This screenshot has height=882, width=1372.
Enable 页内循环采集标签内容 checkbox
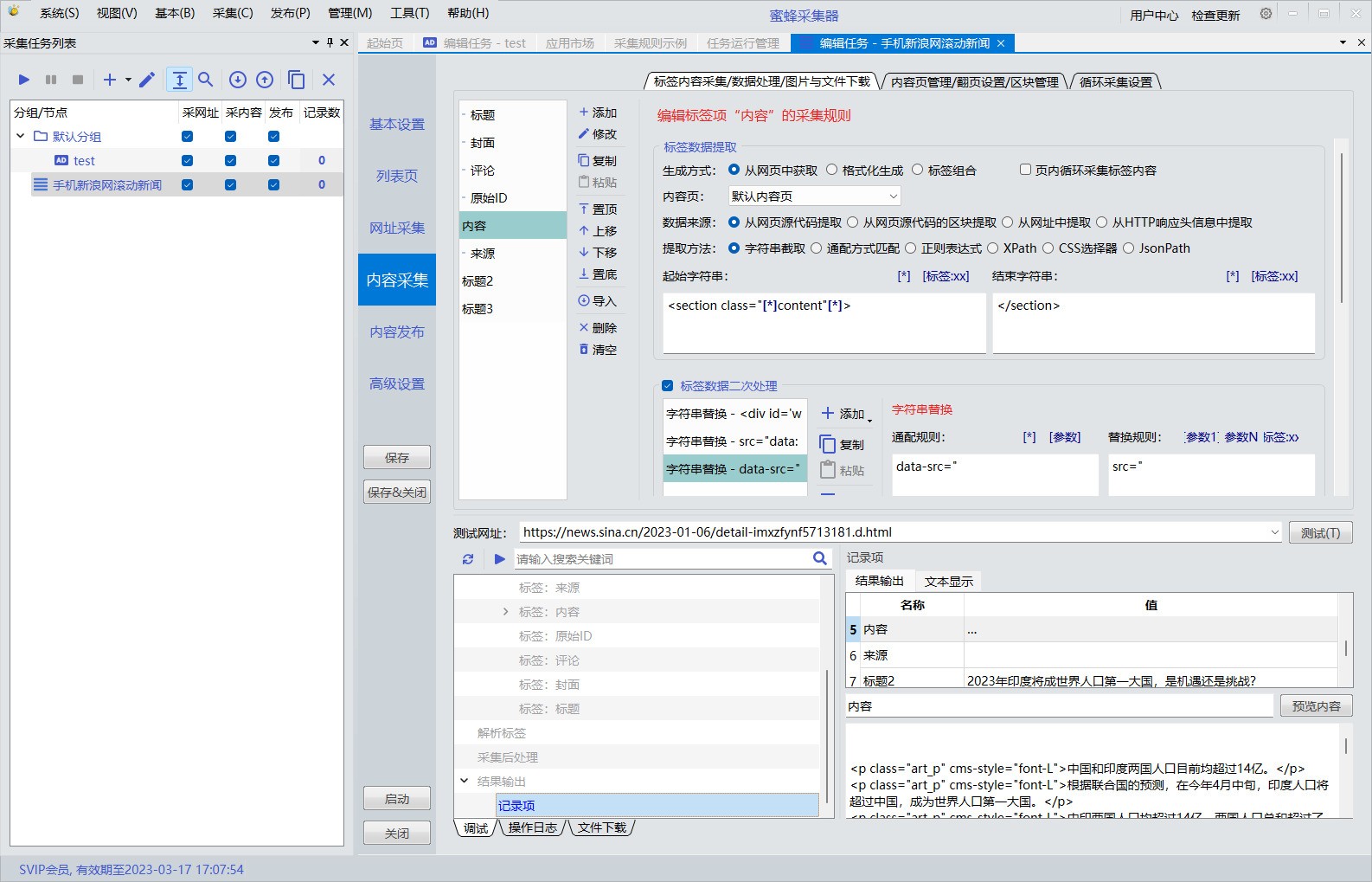coord(1025,171)
